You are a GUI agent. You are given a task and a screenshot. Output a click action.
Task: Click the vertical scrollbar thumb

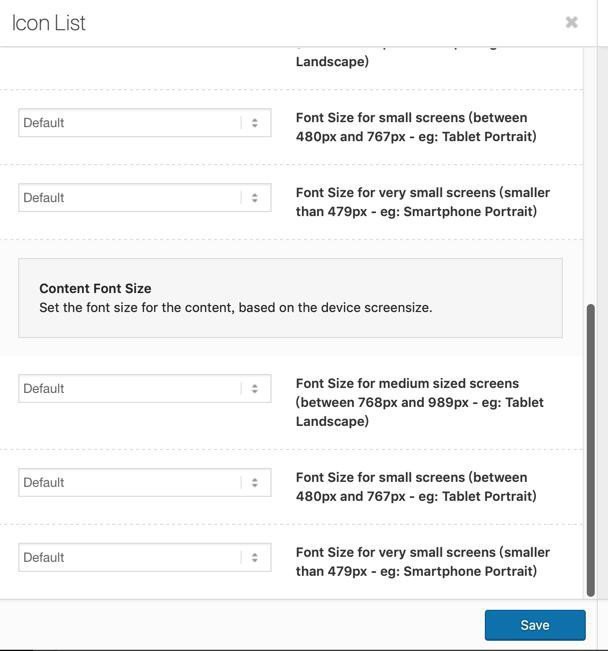coord(590,450)
